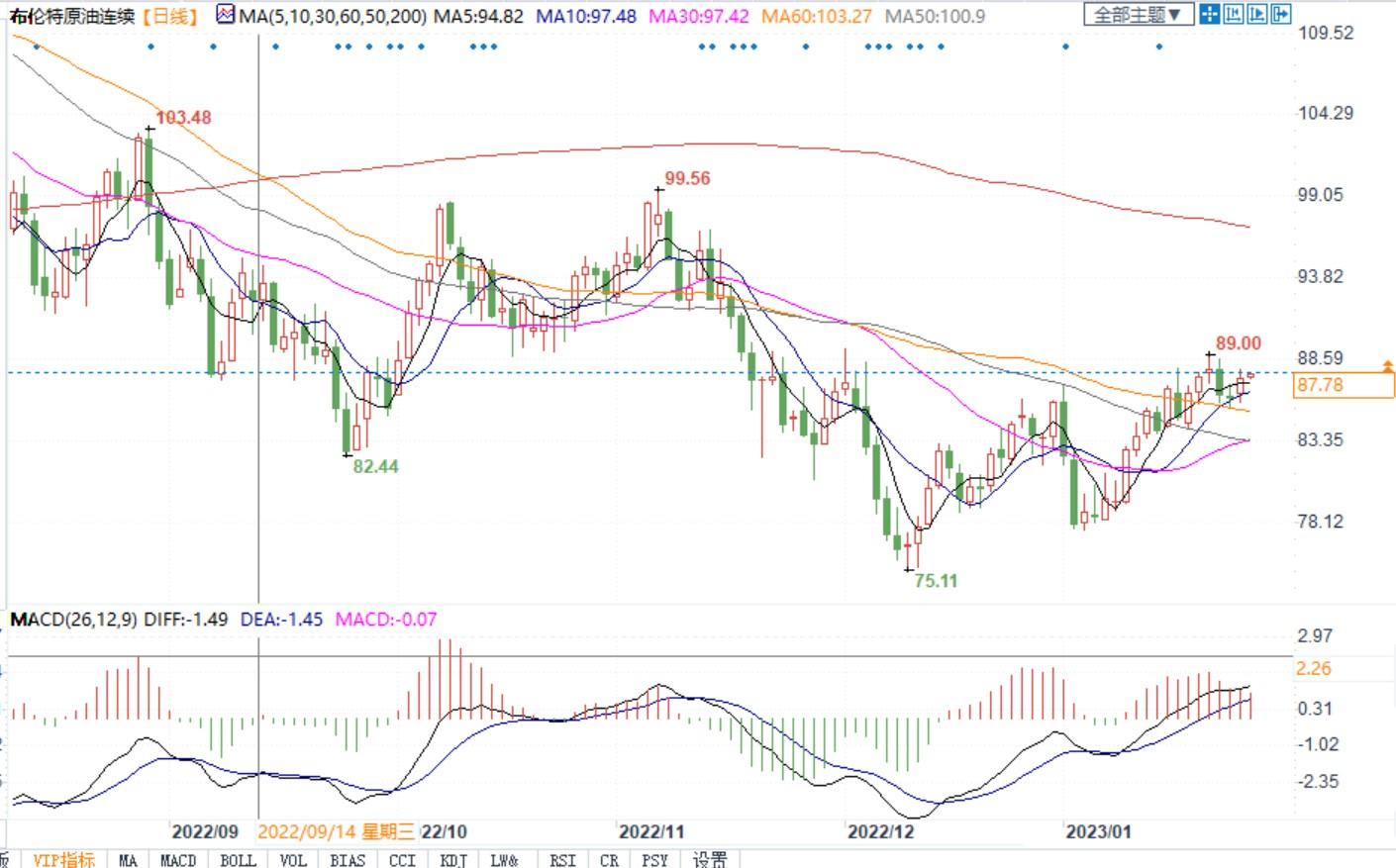
Task: Click the first blue news dot at top left
Action: tap(37, 47)
